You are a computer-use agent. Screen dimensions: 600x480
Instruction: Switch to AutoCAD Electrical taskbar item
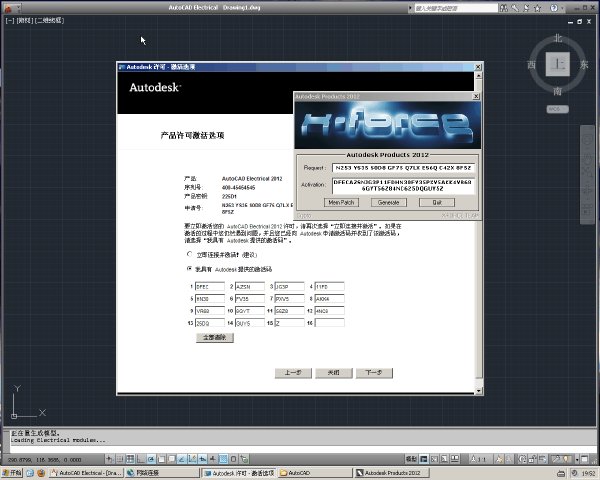(86, 473)
